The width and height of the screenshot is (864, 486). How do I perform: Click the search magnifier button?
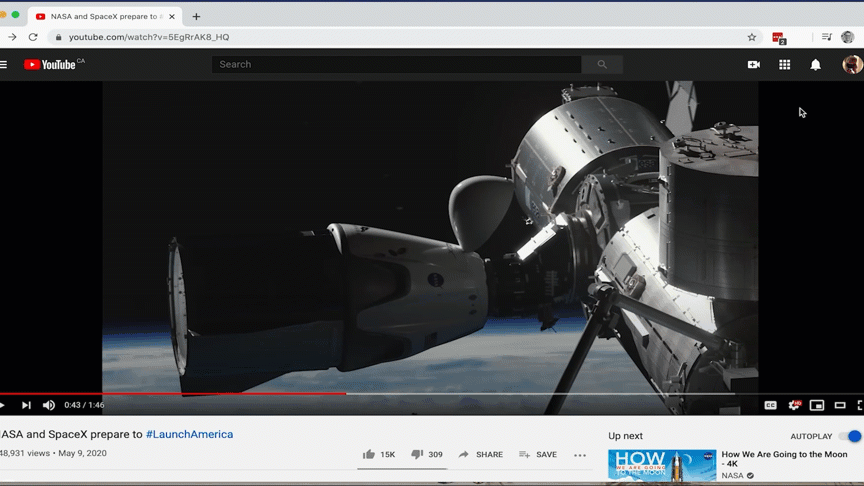tap(602, 64)
